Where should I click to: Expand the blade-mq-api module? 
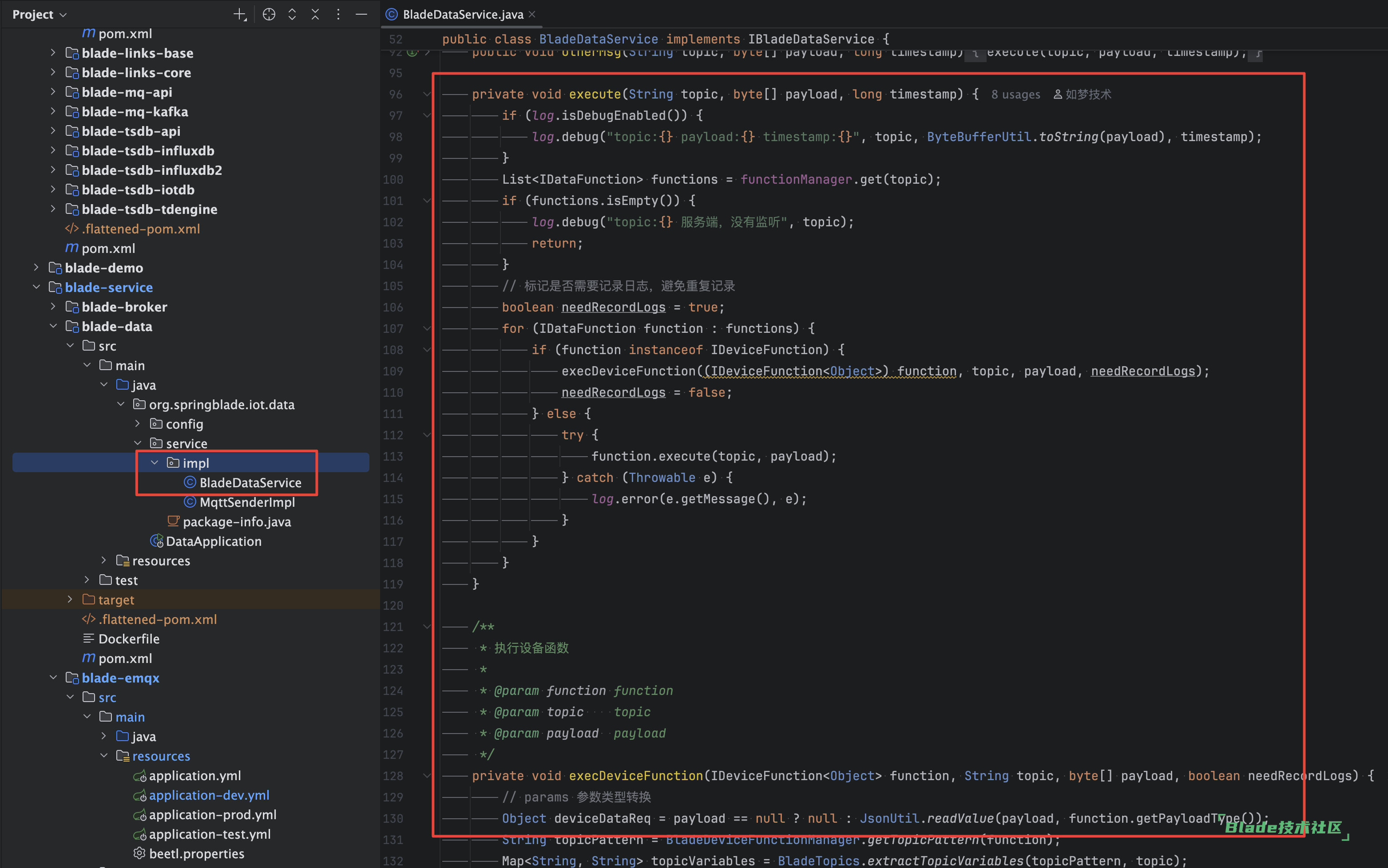coord(53,92)
